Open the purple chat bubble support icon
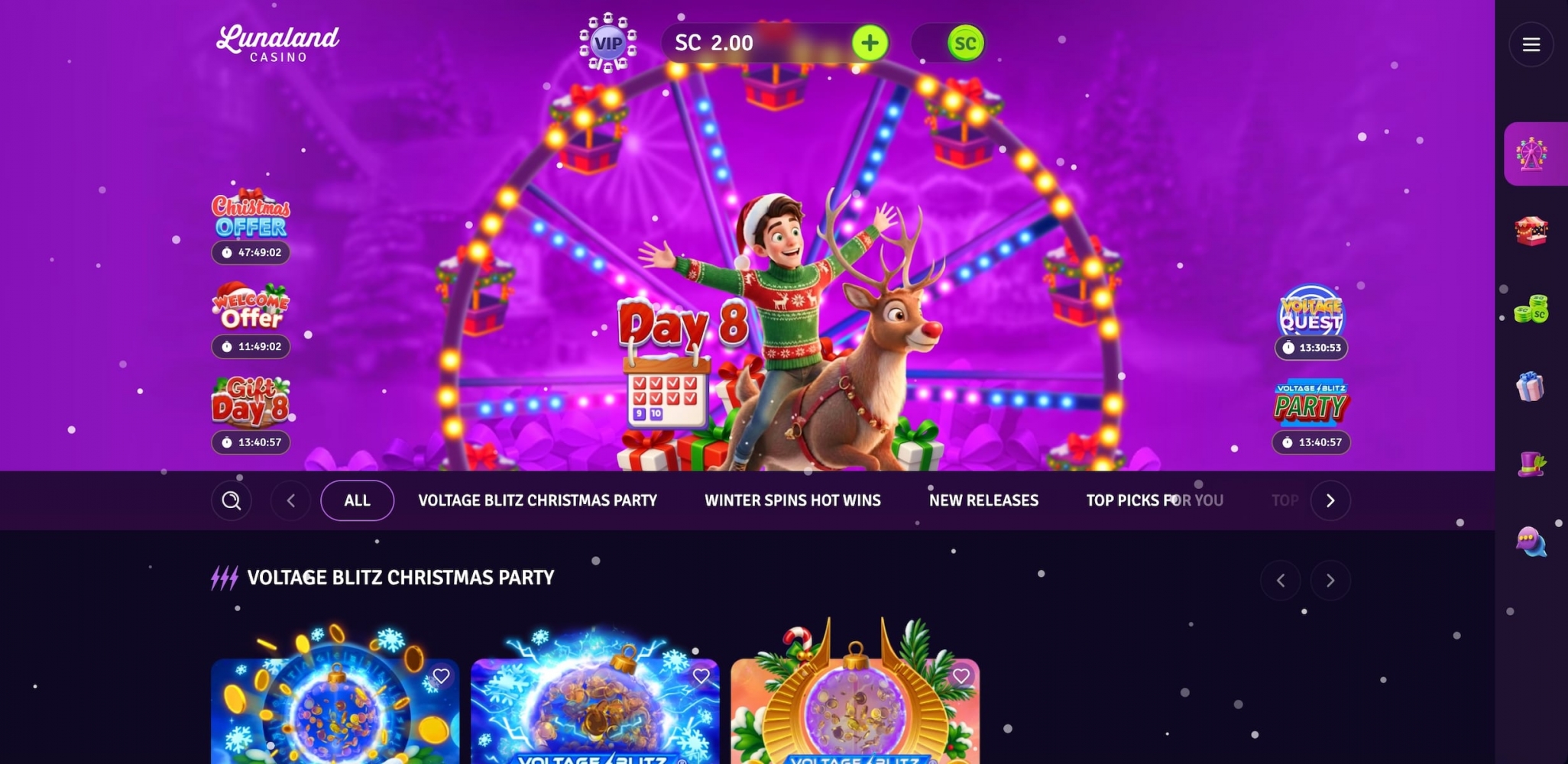This screenshot has height=764, width=1568. click(x=1531, y=541)
